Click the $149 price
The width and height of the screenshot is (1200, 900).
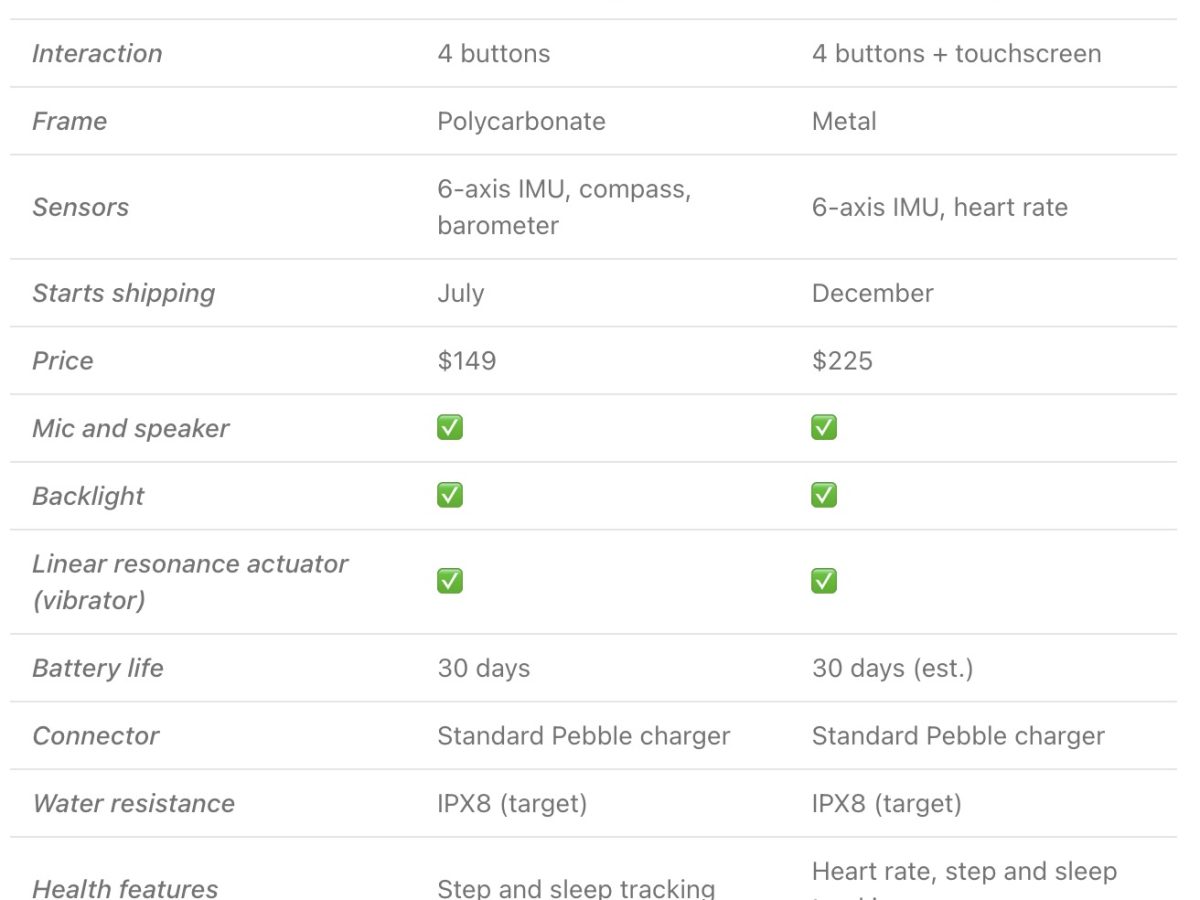pos(466,361)
